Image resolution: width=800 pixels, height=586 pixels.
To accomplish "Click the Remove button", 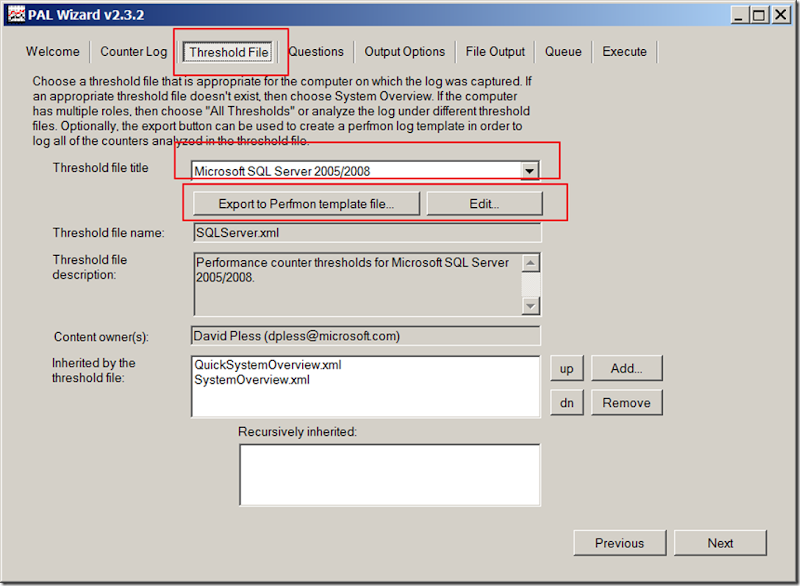I will click(x=627, y=402).
